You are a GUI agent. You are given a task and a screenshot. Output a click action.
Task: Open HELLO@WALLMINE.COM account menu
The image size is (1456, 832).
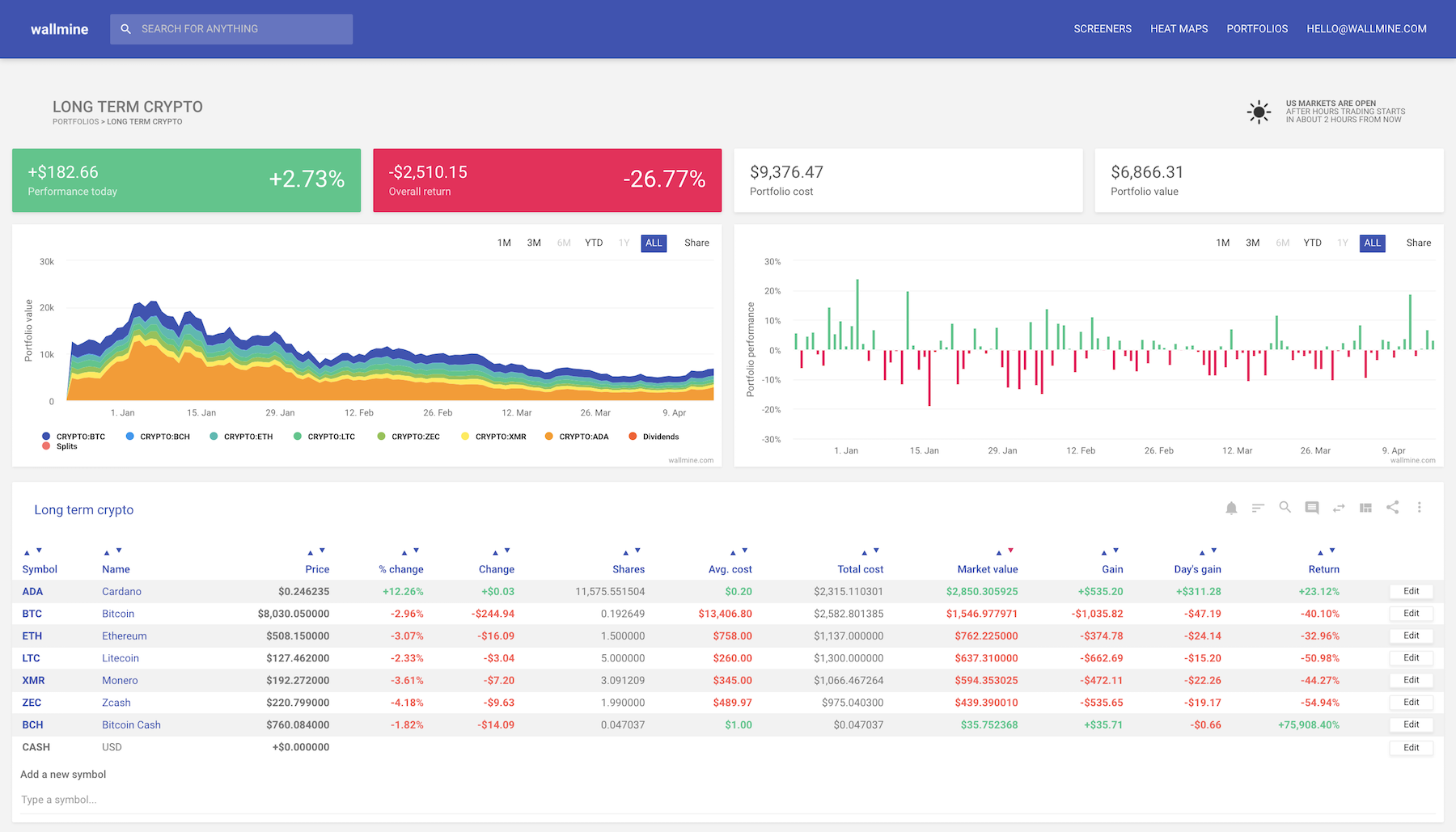point(1366,29)
